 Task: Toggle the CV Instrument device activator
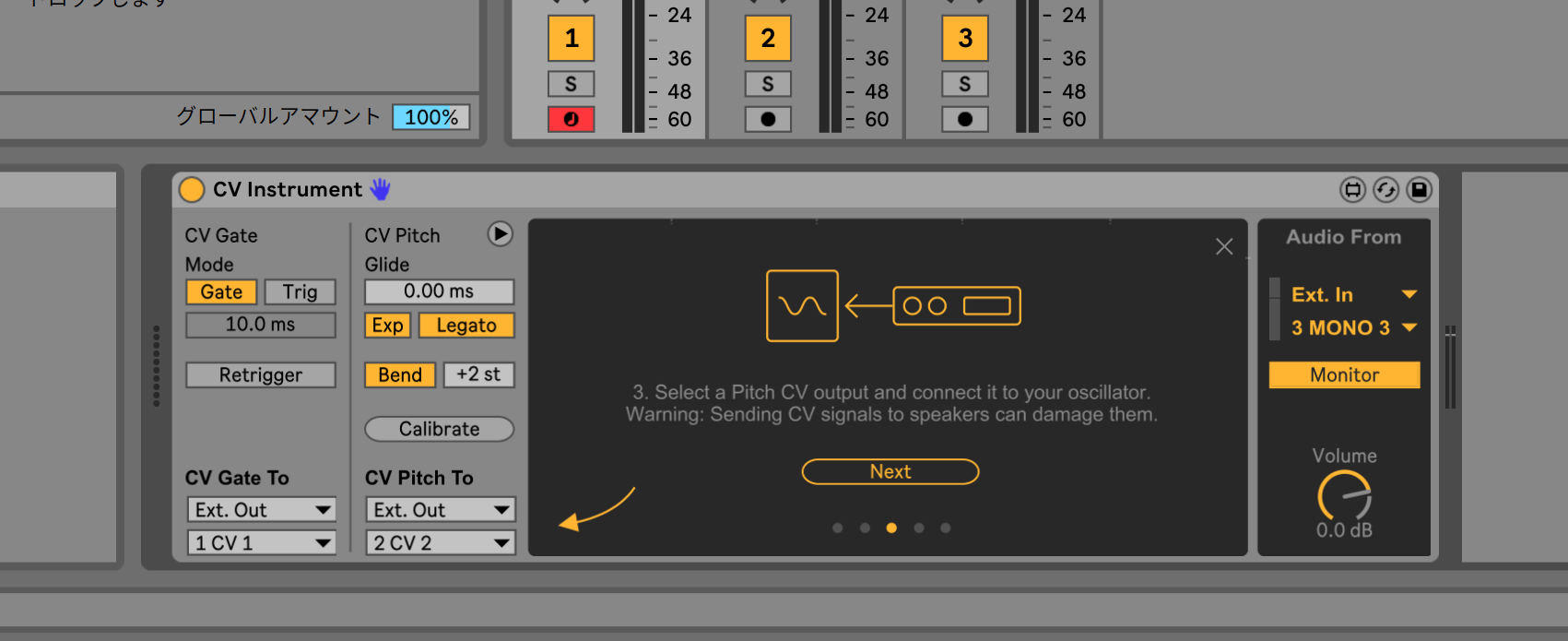coord(191,189)
